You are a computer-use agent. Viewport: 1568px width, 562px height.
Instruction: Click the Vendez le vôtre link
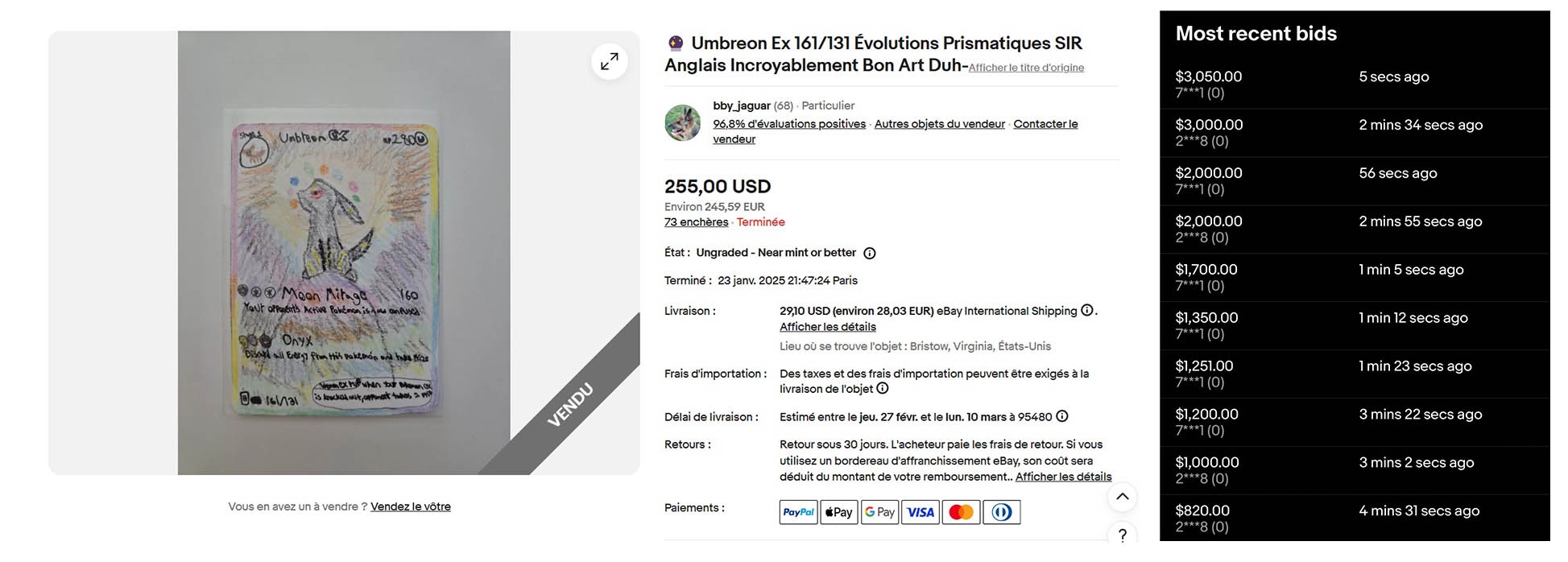tap(411, 506)
